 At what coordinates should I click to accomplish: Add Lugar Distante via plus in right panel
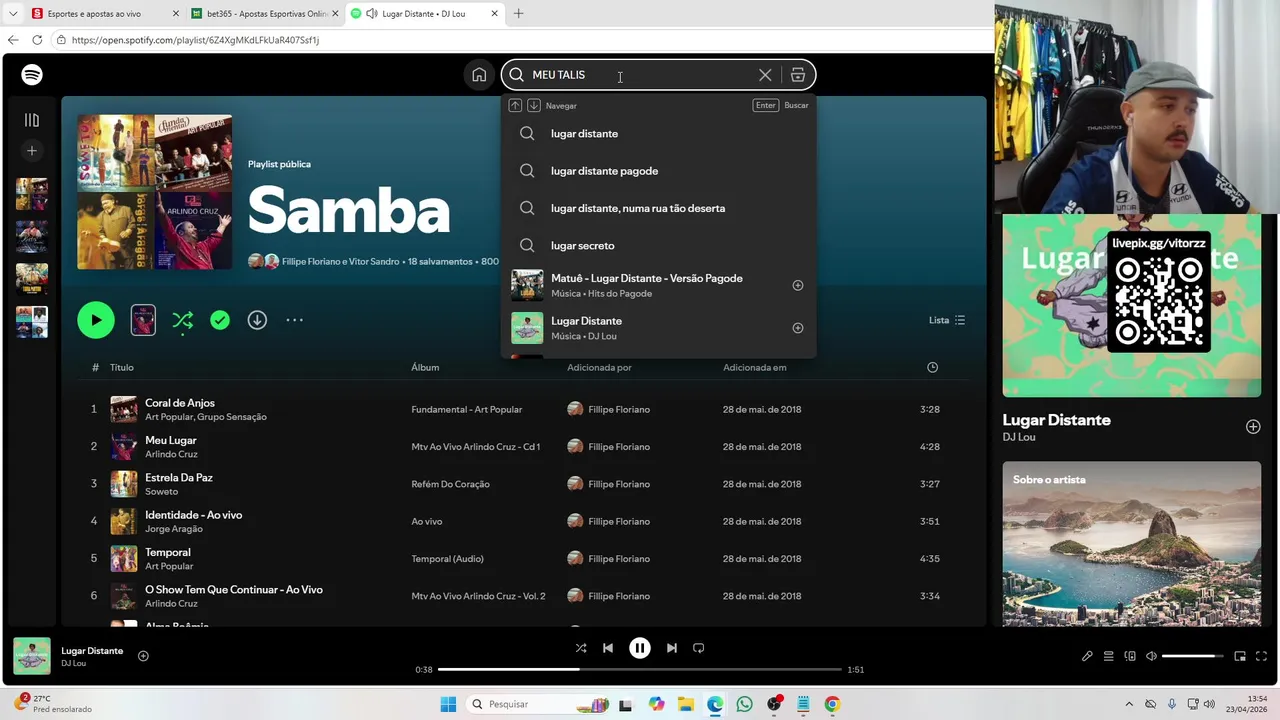1253,427
